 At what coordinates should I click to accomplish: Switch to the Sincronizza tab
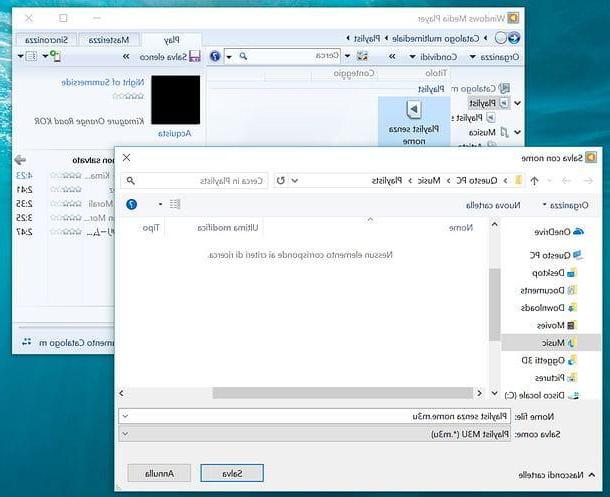(x=46, y=40)
